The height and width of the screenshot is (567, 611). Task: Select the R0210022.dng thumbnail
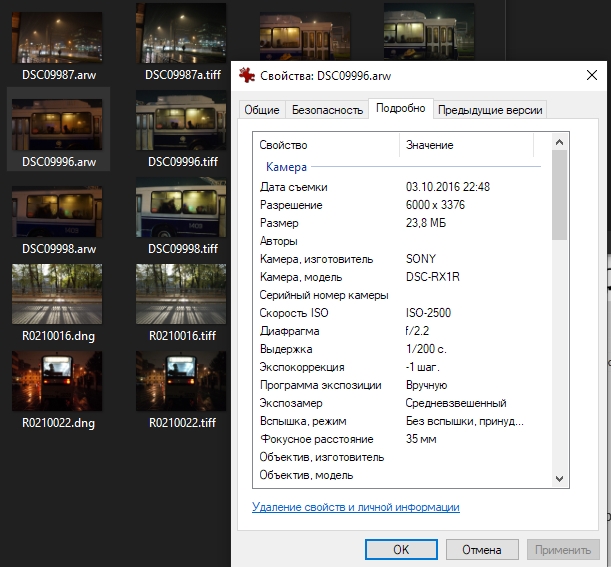coord(57,381)
